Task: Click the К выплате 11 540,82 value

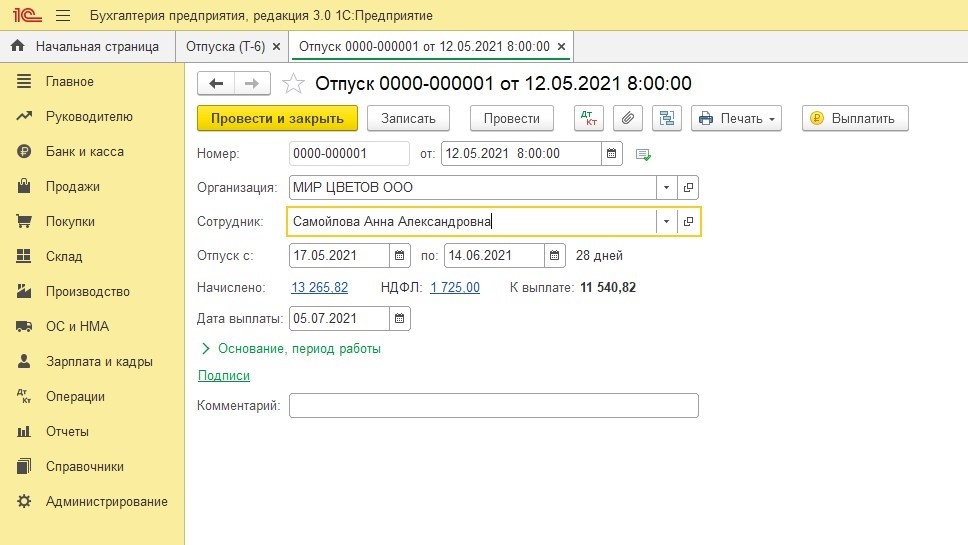Action: [x=608, y=288]
